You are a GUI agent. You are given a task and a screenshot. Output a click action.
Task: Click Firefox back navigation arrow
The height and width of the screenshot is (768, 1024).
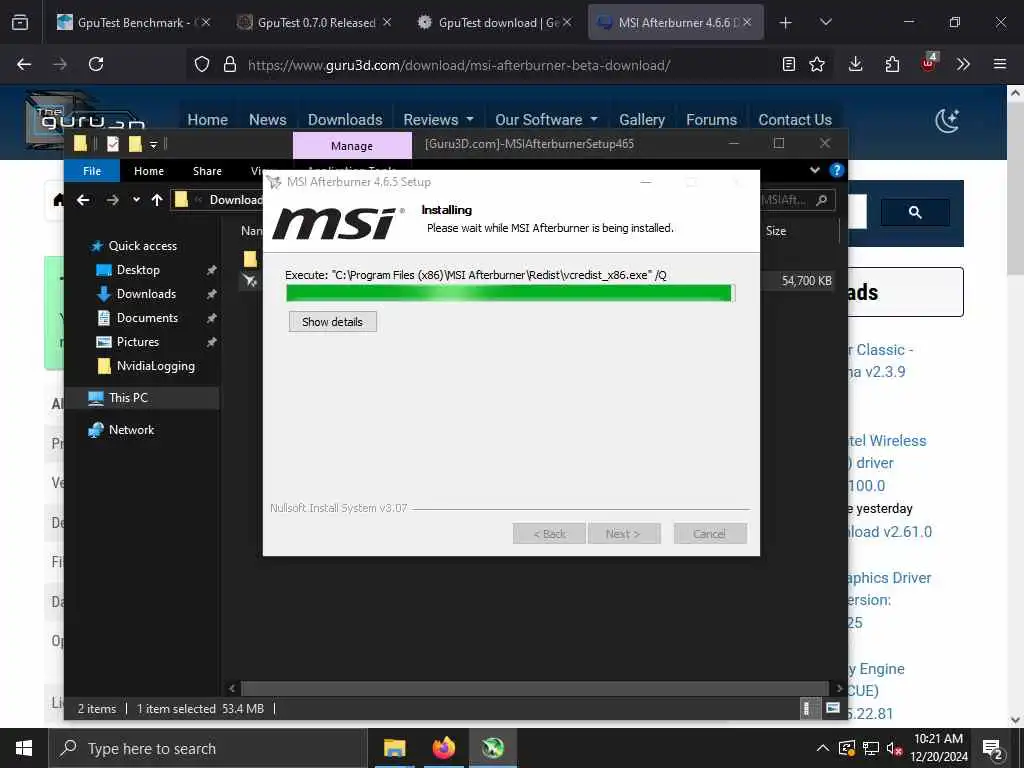tap(24, 64)
